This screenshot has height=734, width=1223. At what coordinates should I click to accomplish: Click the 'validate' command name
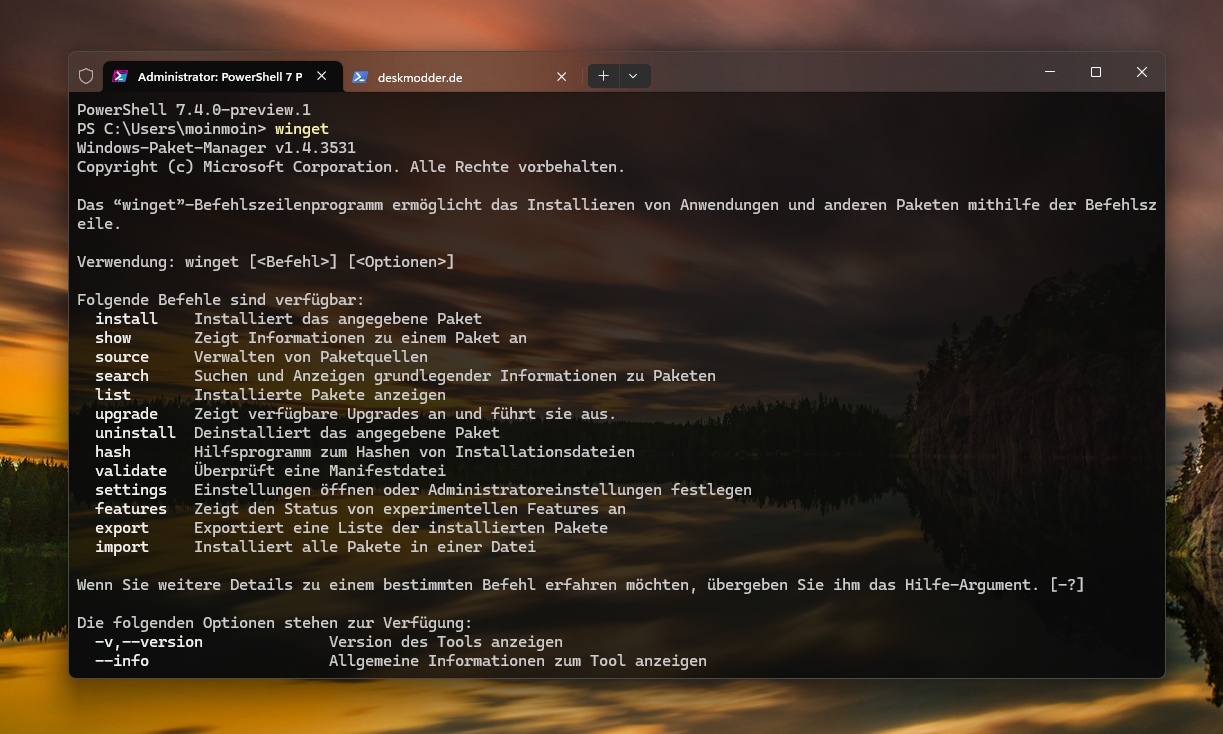pyautogui.click(x=131, y=471)
